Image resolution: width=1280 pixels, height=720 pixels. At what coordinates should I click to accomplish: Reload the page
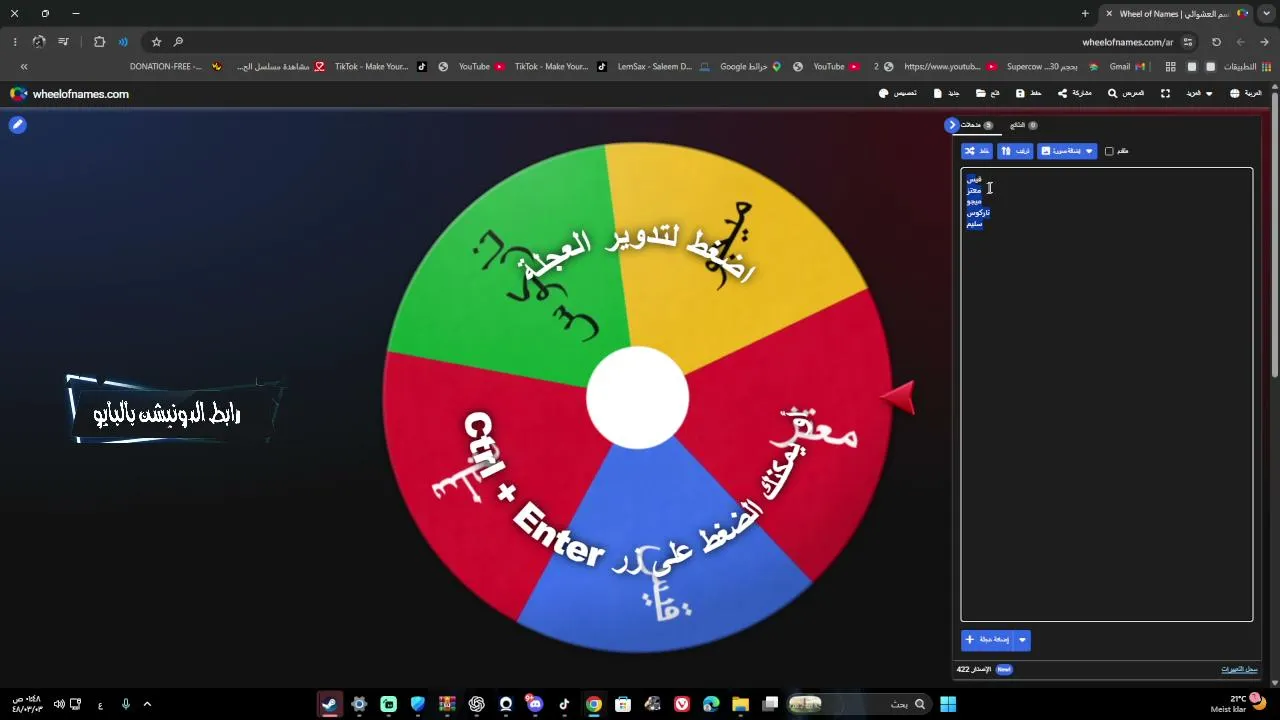[1216, 42]
